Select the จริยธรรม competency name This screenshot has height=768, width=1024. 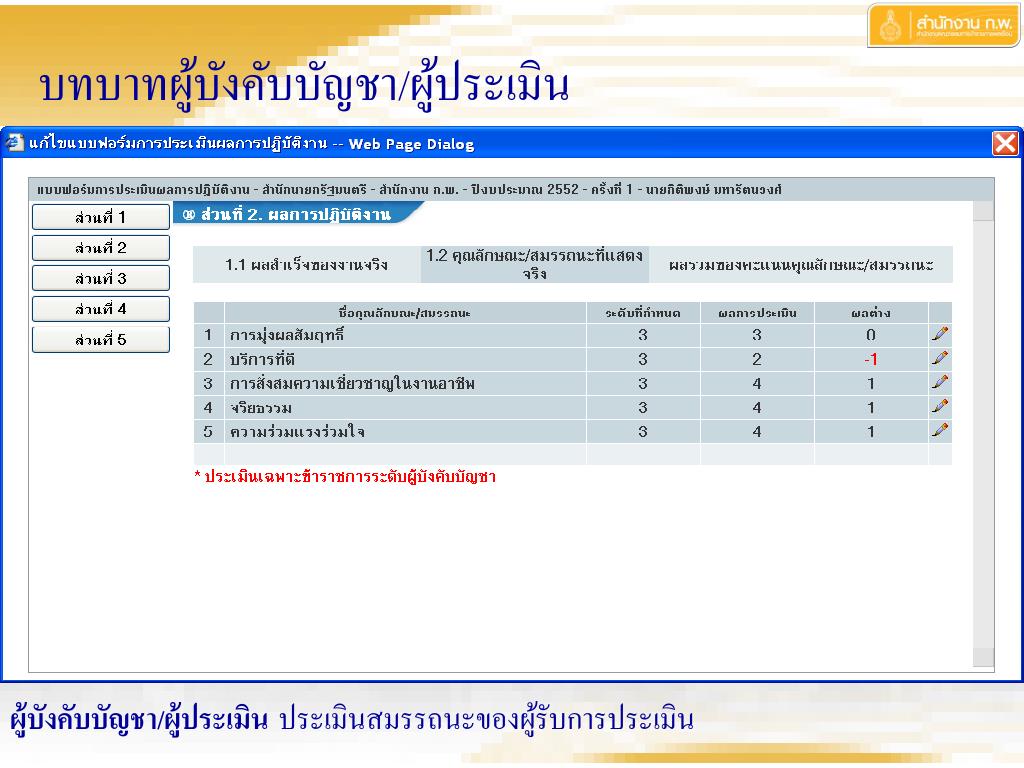tap(261, 408)
